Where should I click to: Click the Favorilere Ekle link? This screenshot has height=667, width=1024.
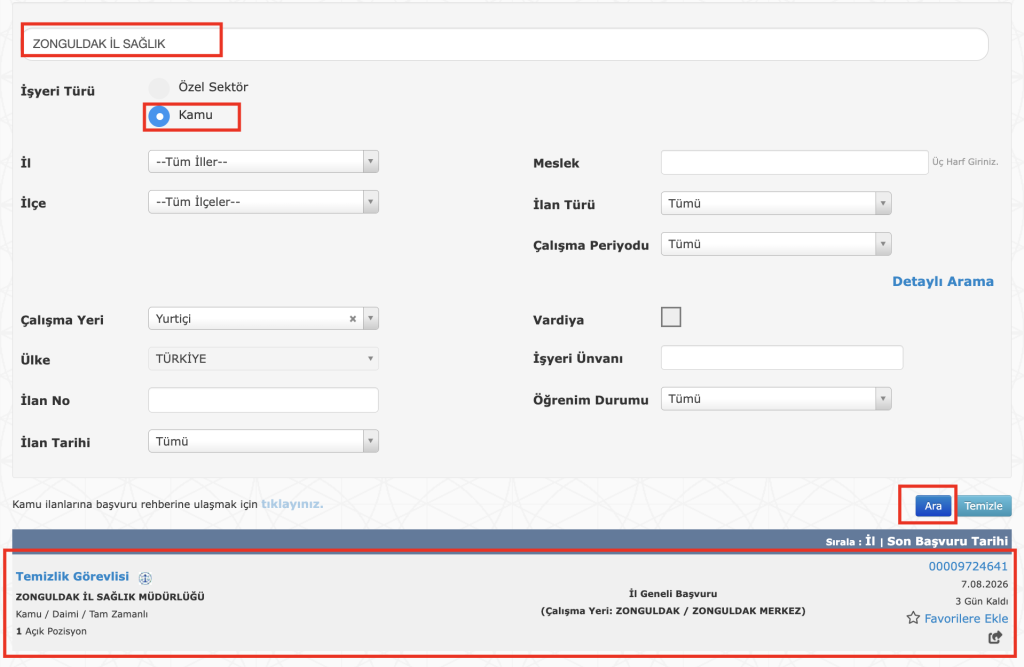point(966,618)
